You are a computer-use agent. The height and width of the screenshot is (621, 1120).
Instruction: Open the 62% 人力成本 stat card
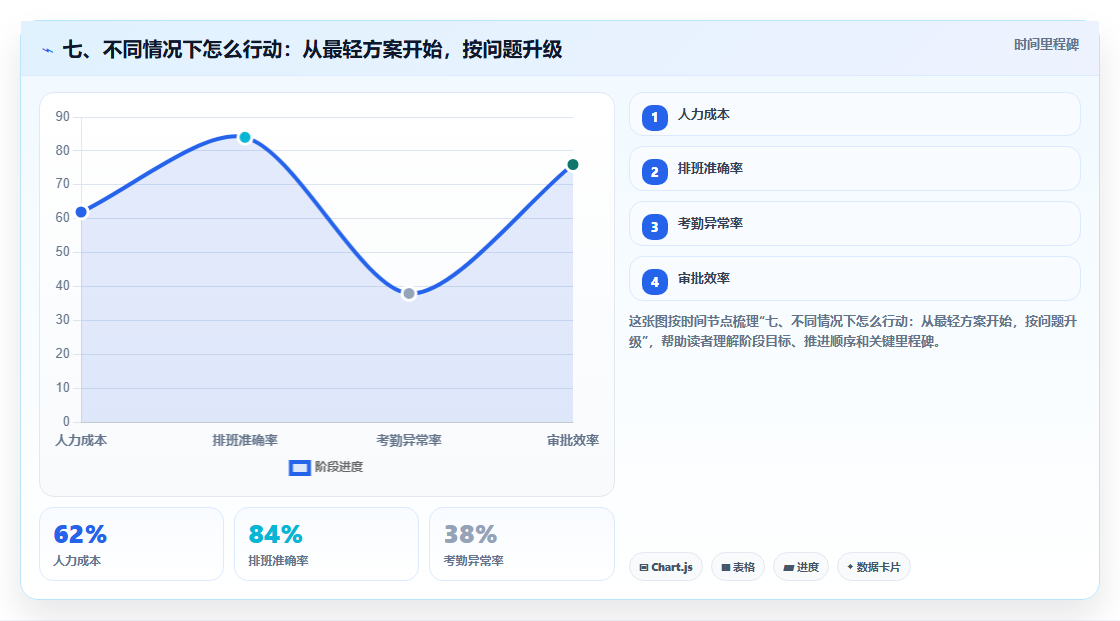pyautogui.click(x=131, y=544)
